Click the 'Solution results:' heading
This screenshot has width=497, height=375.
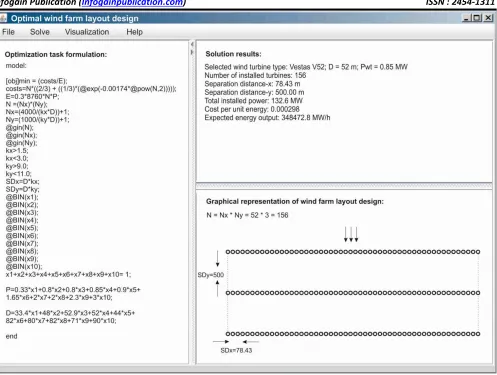[233, 54]
